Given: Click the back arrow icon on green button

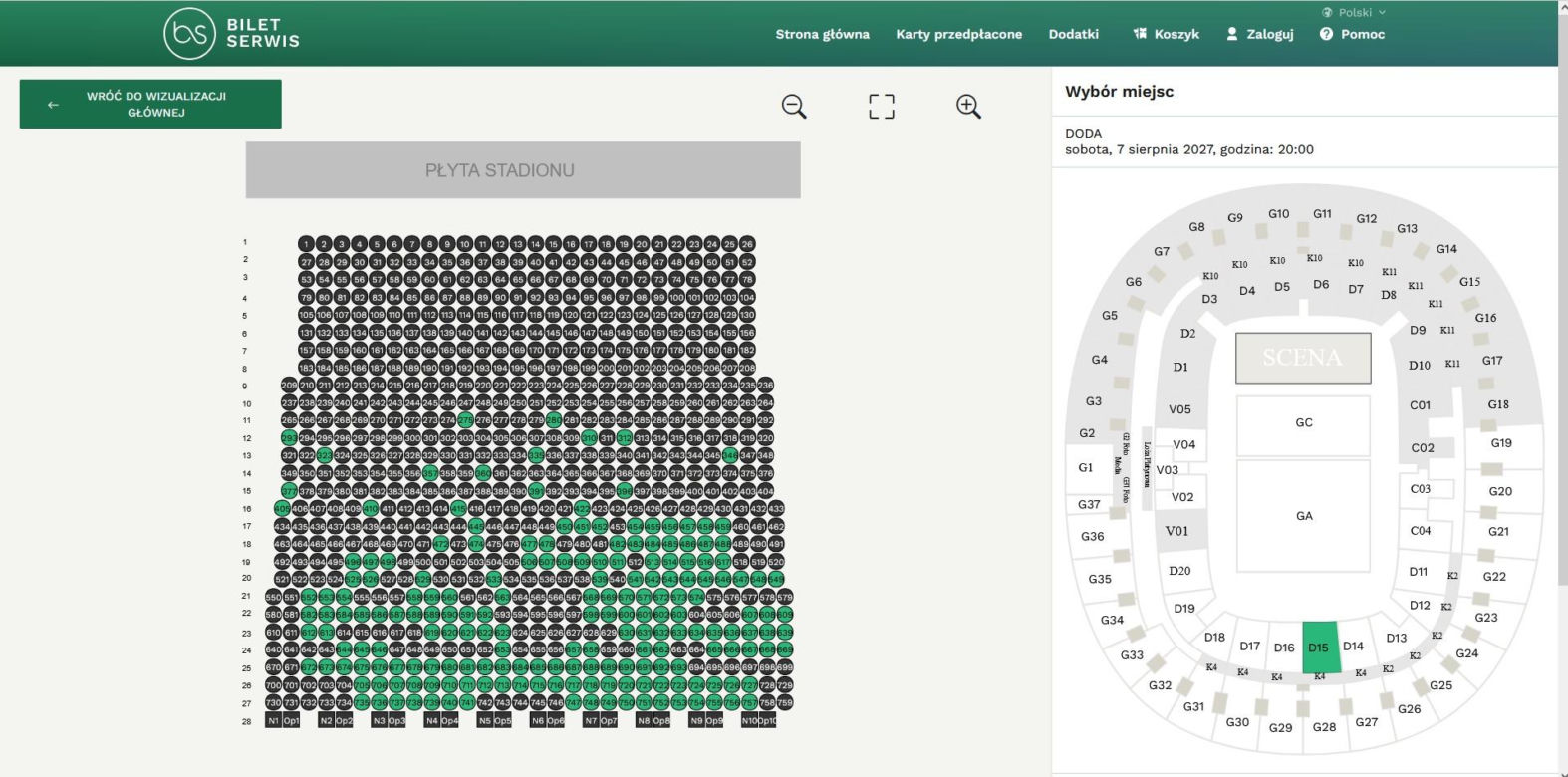Looking at the screenshot, I should coord(53,105).
